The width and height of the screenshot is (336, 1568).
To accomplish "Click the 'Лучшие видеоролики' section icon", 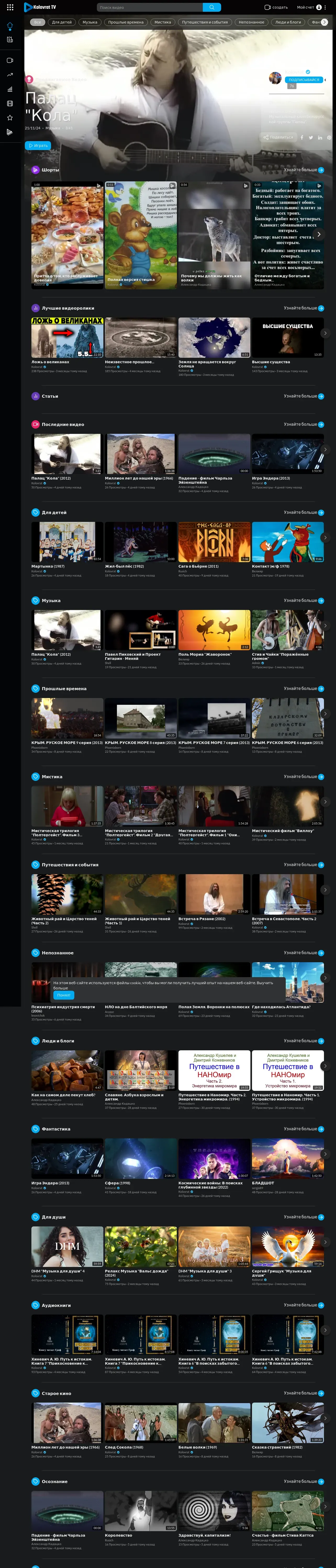I will tap(35, 308).
